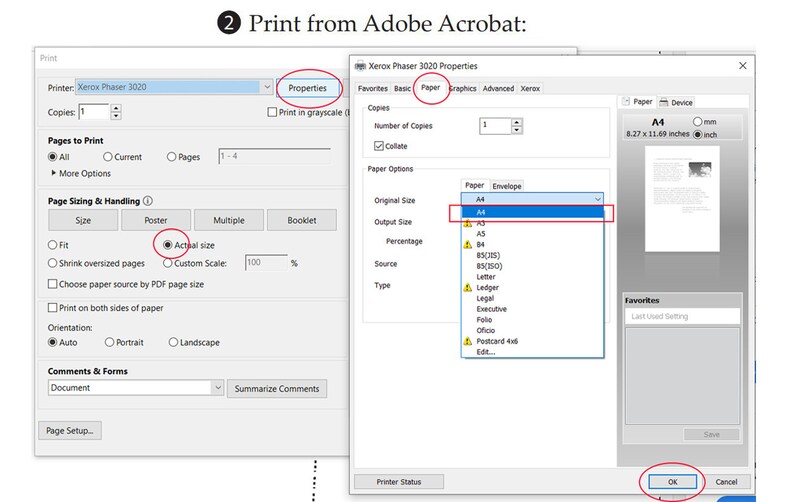Click the Copies field in Print dialog
The image size is (794, 502).
click(x=93, y=111)
